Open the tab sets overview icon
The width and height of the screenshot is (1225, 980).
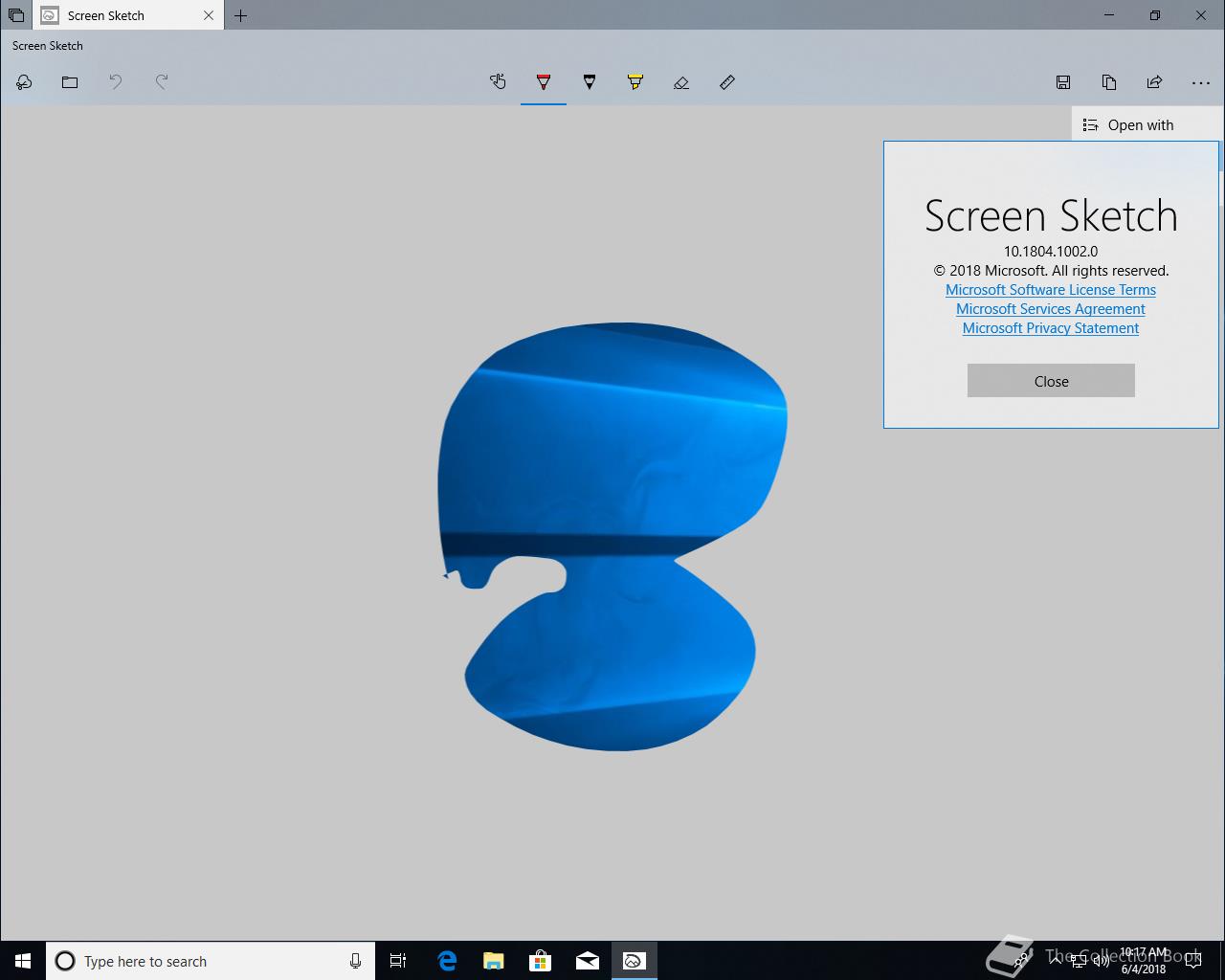tap(16, 15)
